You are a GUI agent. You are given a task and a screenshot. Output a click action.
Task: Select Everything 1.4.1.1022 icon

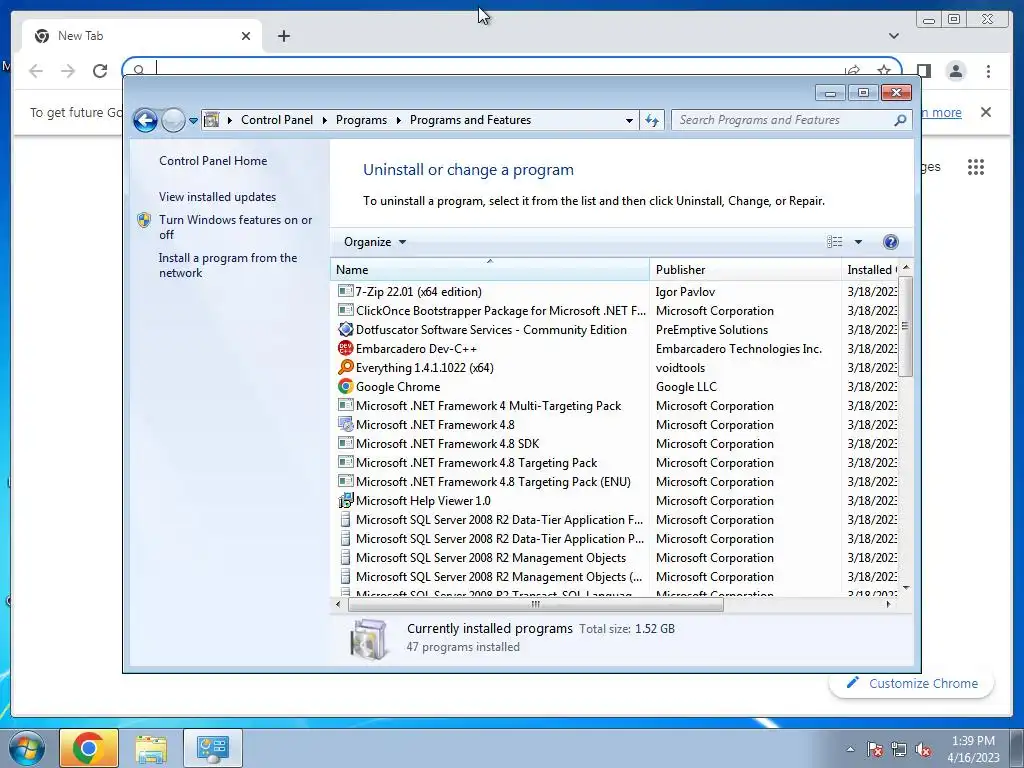pyautogui.click(x=345, y=367)
